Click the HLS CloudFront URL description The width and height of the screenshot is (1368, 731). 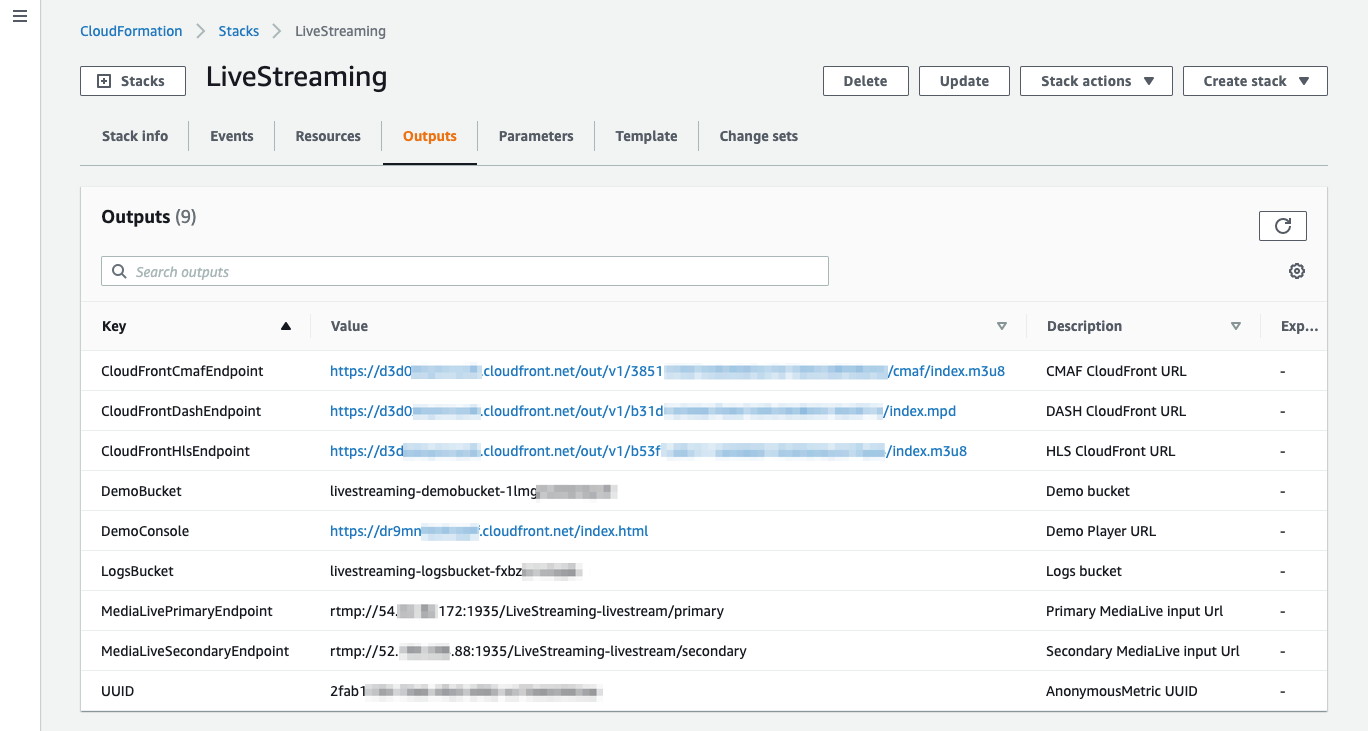click(1110, 451)
